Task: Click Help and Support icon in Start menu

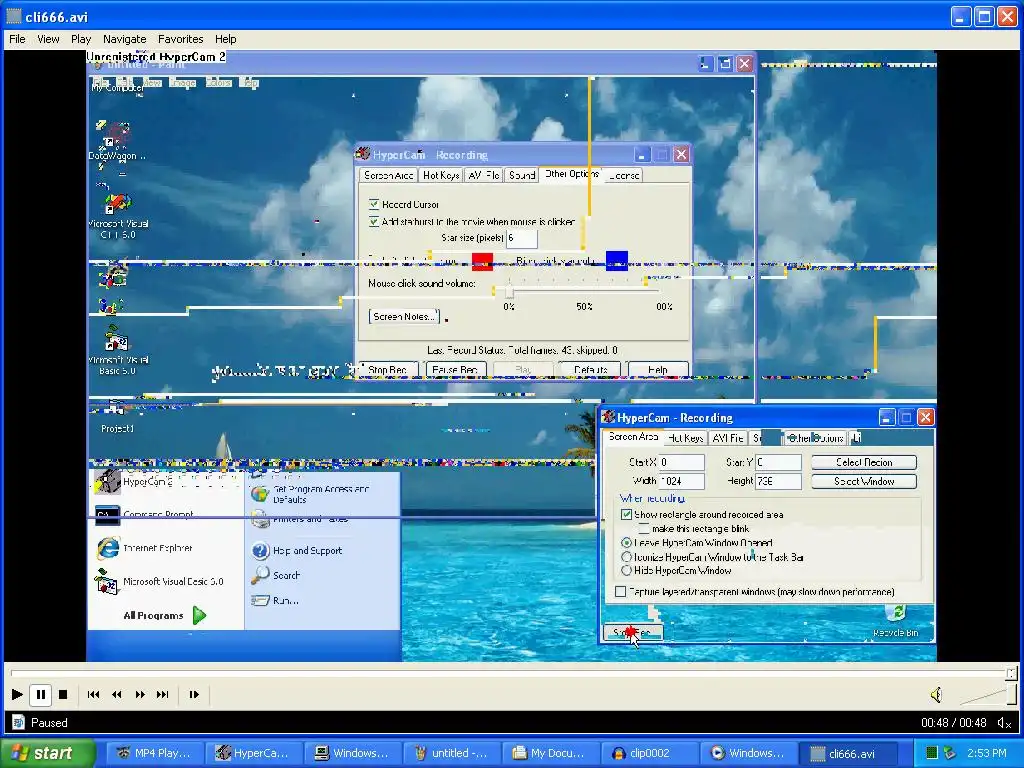Action: (261, 551)
